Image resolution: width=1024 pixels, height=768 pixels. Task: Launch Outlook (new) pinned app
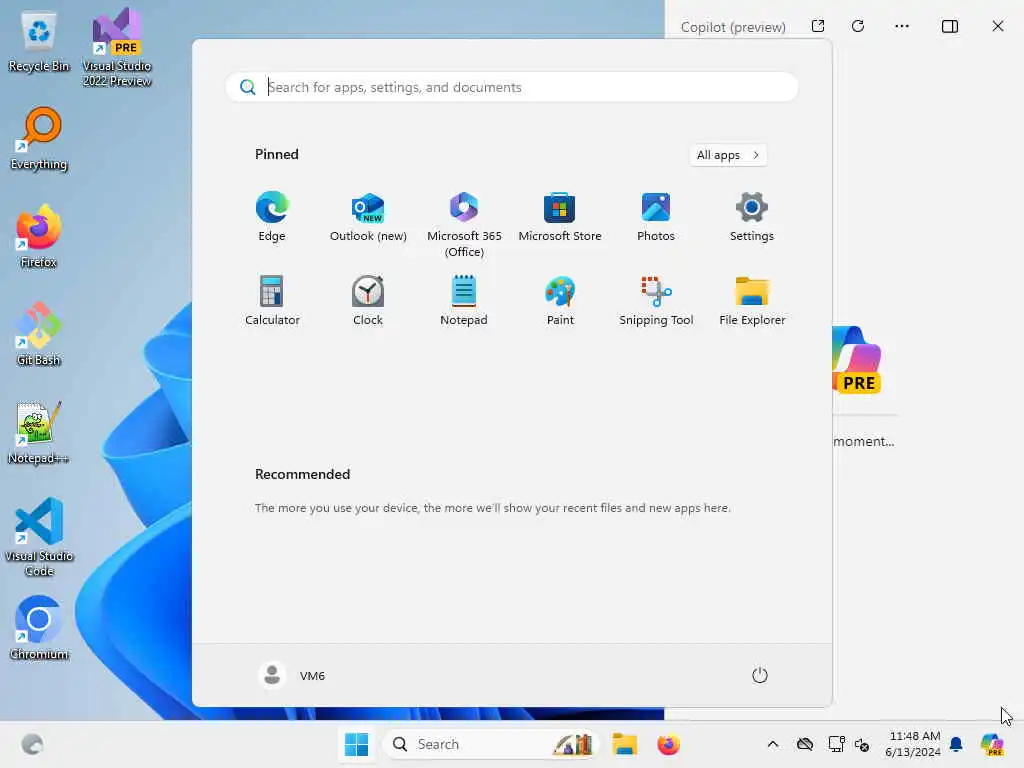368,217
